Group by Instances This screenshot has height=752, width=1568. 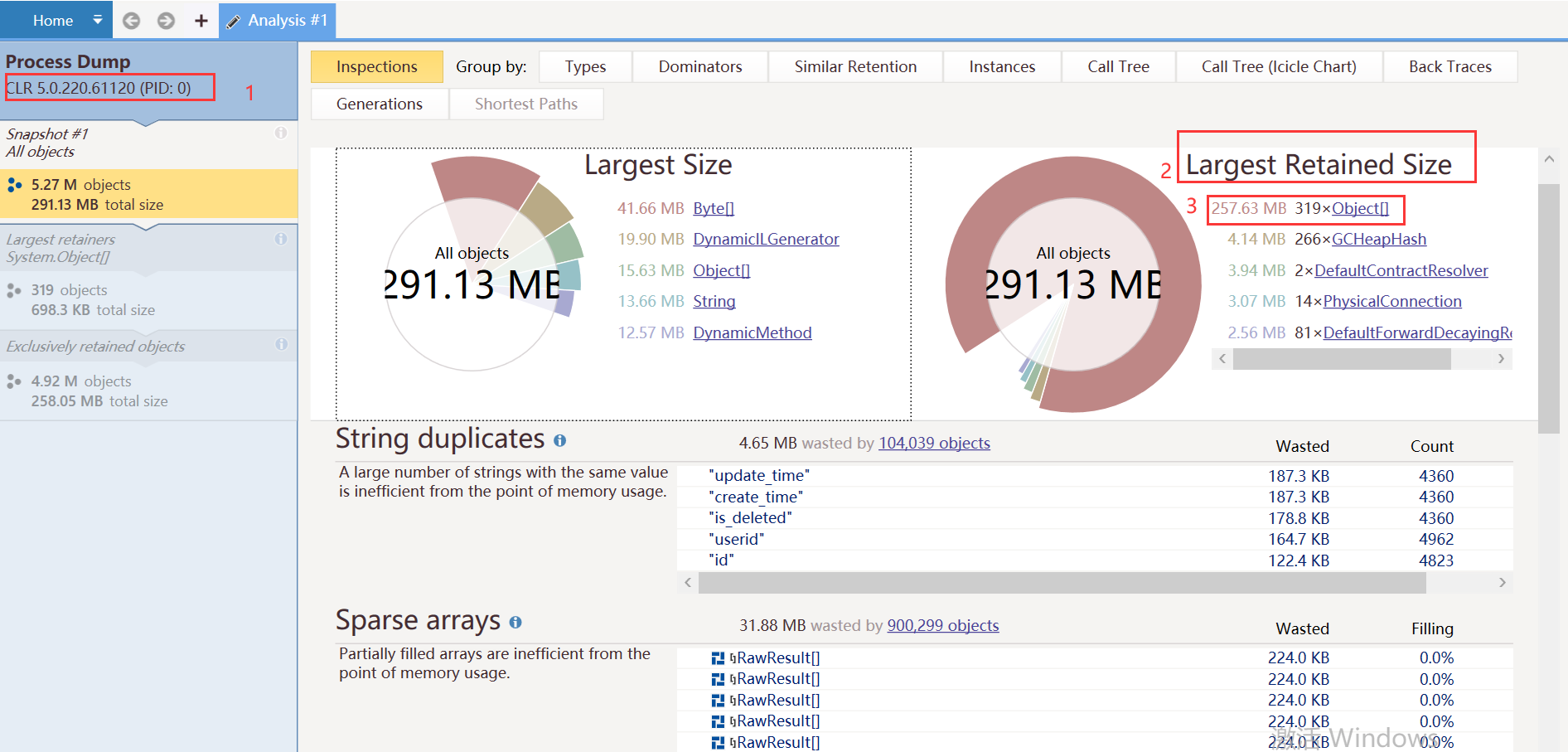[1002, 66]
